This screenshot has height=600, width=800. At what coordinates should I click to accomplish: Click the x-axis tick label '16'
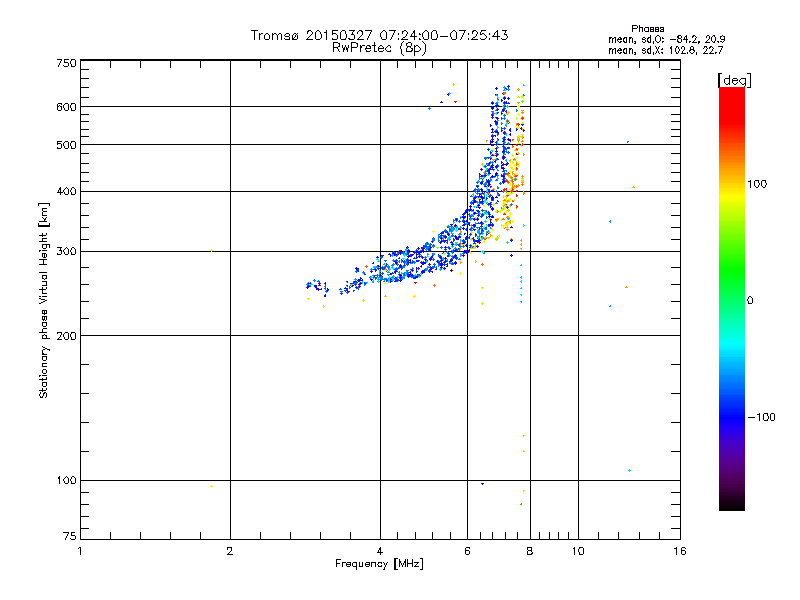pos(680,551)
